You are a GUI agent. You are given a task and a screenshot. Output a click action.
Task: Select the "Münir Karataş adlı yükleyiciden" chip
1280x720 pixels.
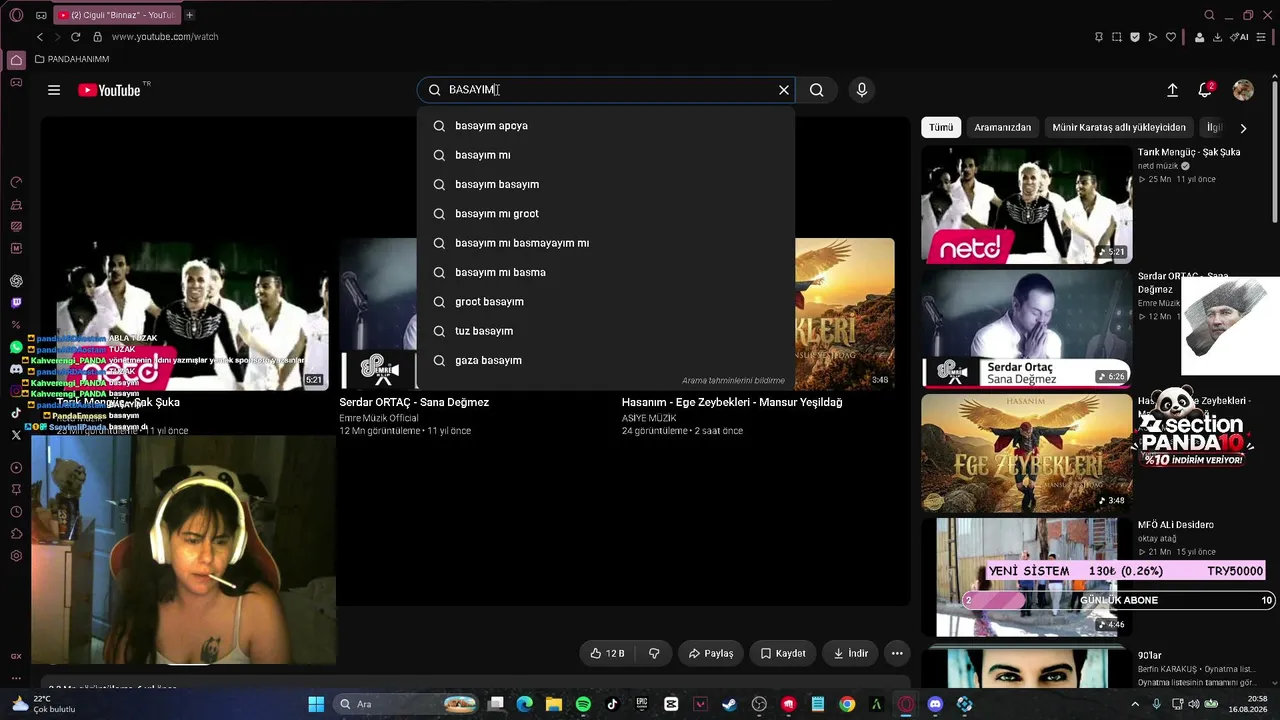click(1119, 128)
